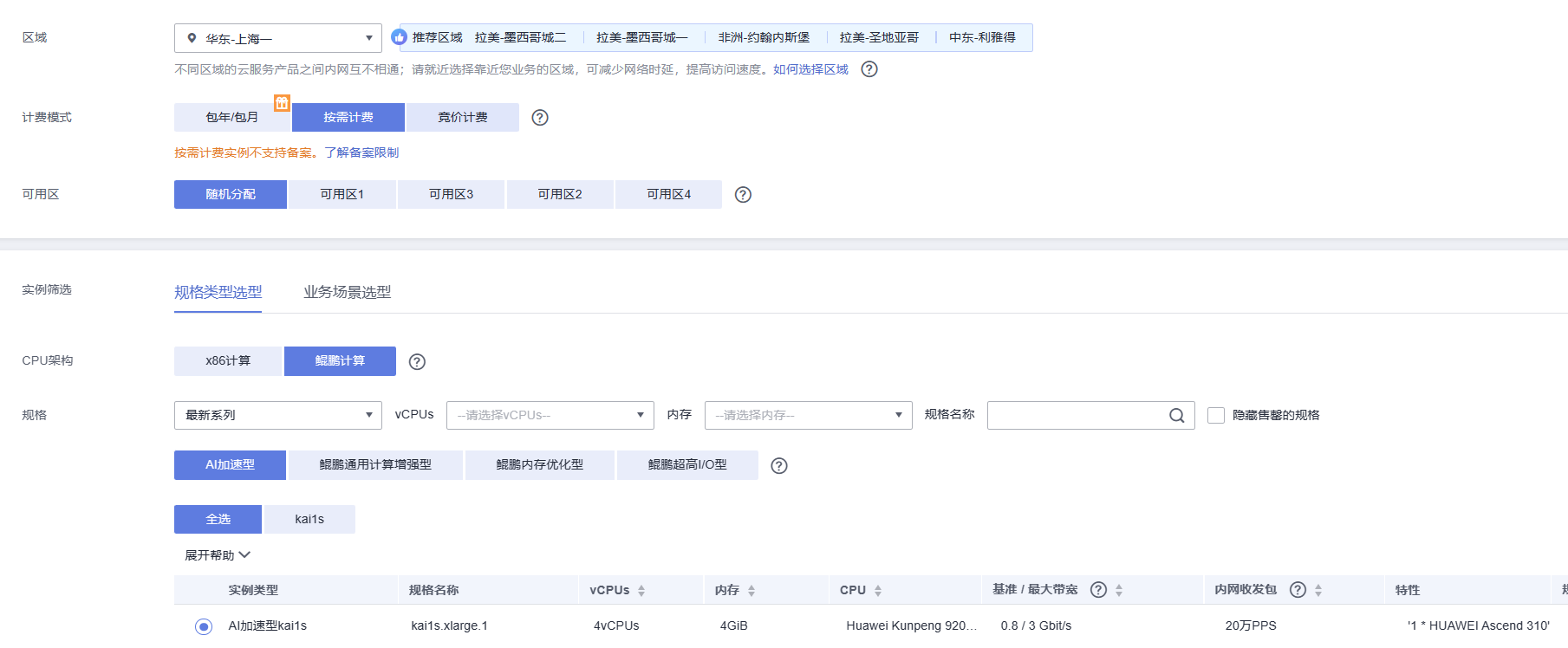This screenshot has width=1568, height=648.
Task: Click the 实例类型 column header
Action: [x=253, y=591]
